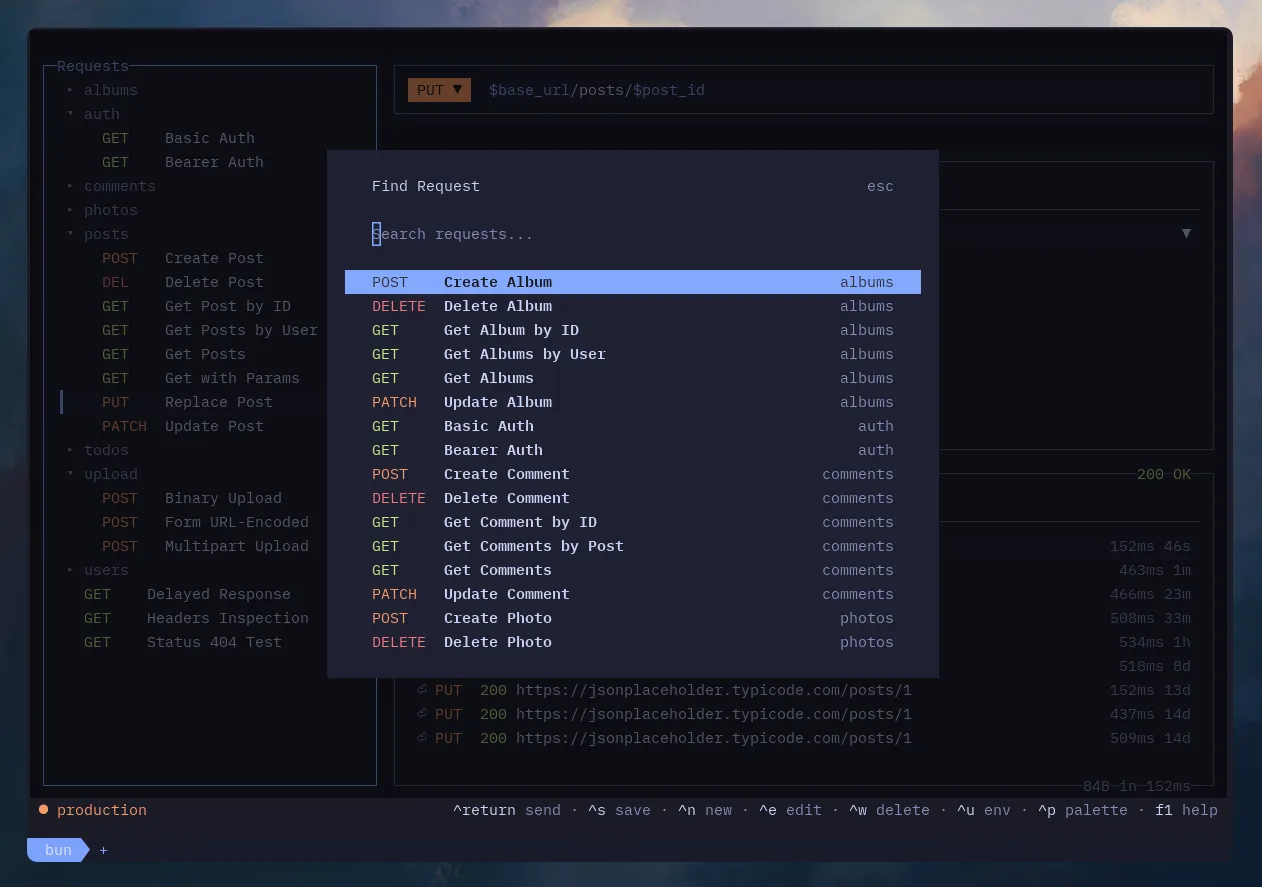Screen dimensions: 1262x887
Task: Open Create Post request in sidebar
Action: (183, 258)
